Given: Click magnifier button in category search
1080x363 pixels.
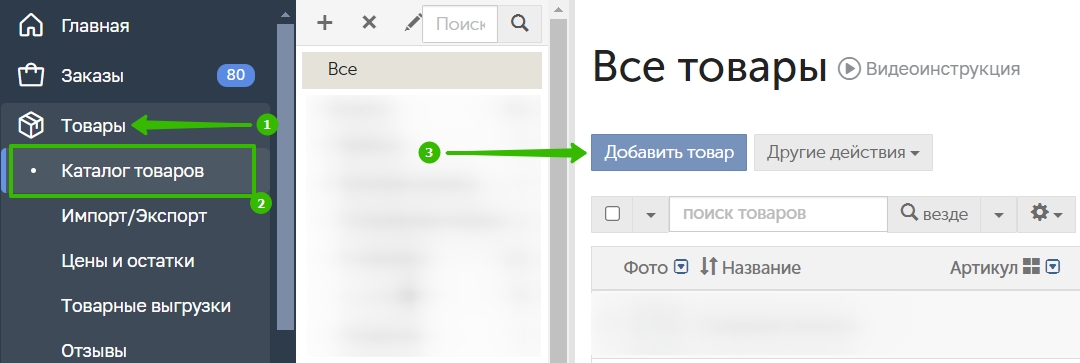Looking at the screenshot, I should point(519,23).
